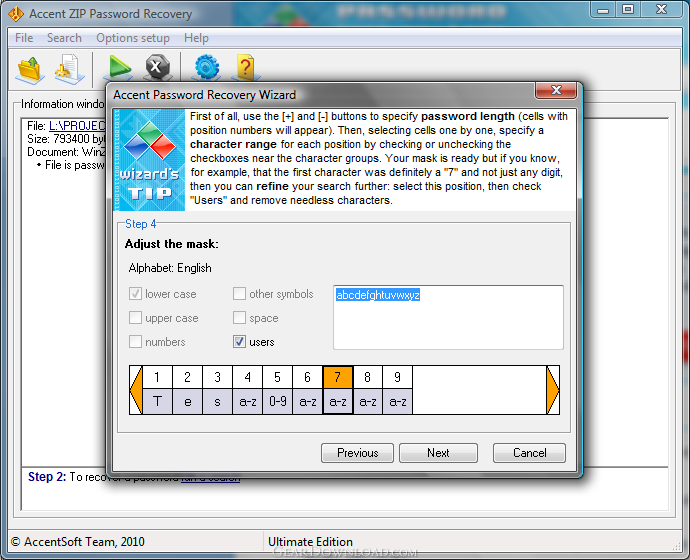Toggle the space checkbox
Viewport: 690px width, 560px height.
coord(239,318)
